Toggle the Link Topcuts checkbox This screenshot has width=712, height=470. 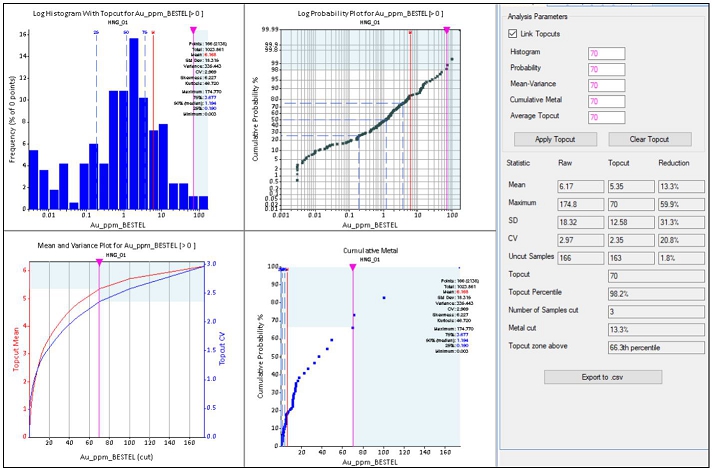[x=514, y=34]
